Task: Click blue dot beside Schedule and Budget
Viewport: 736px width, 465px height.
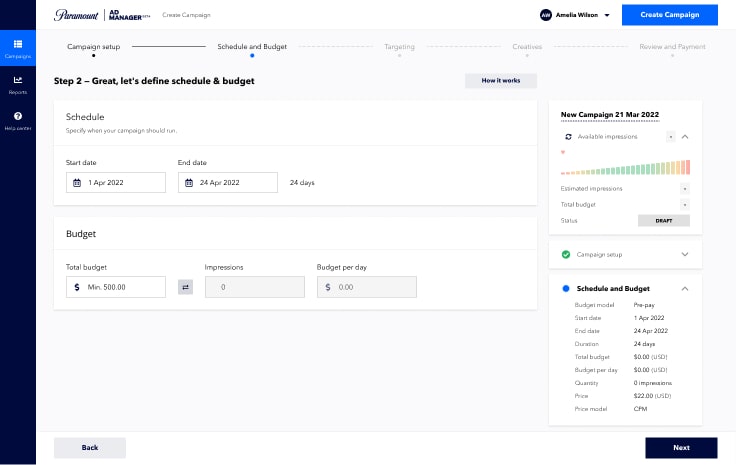Action: click(566, 289)
